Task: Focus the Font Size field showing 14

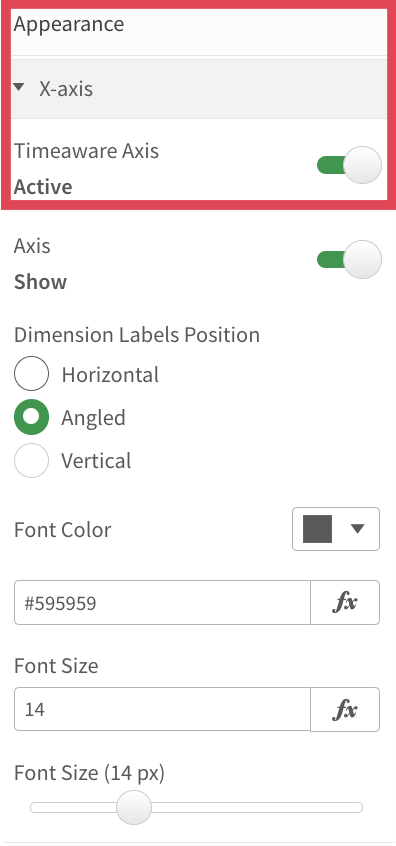Action: coord(162,709)
